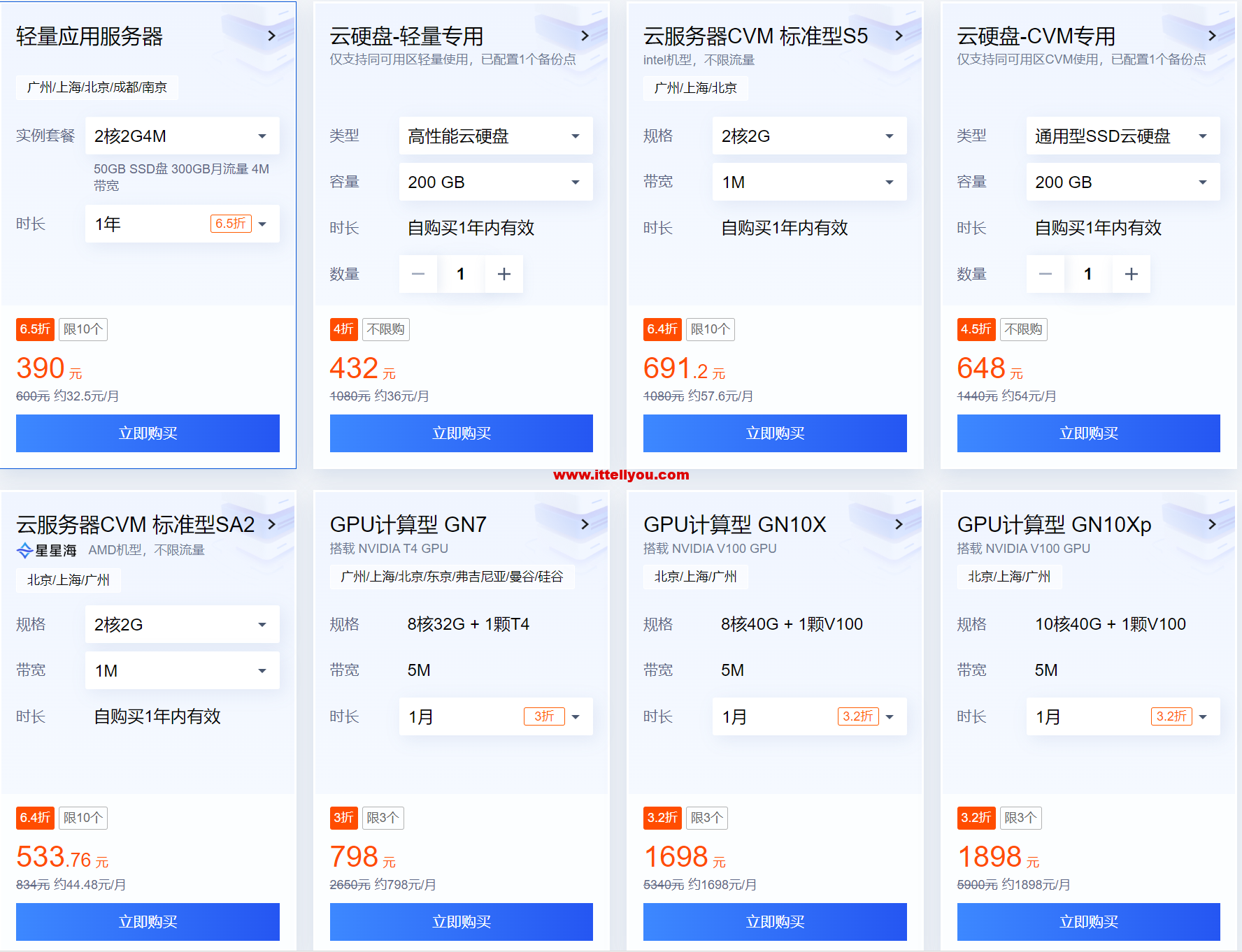
Task: Open GPU计算型 GN10Xp chevron arrow
Action: [x=1213, y=524]
